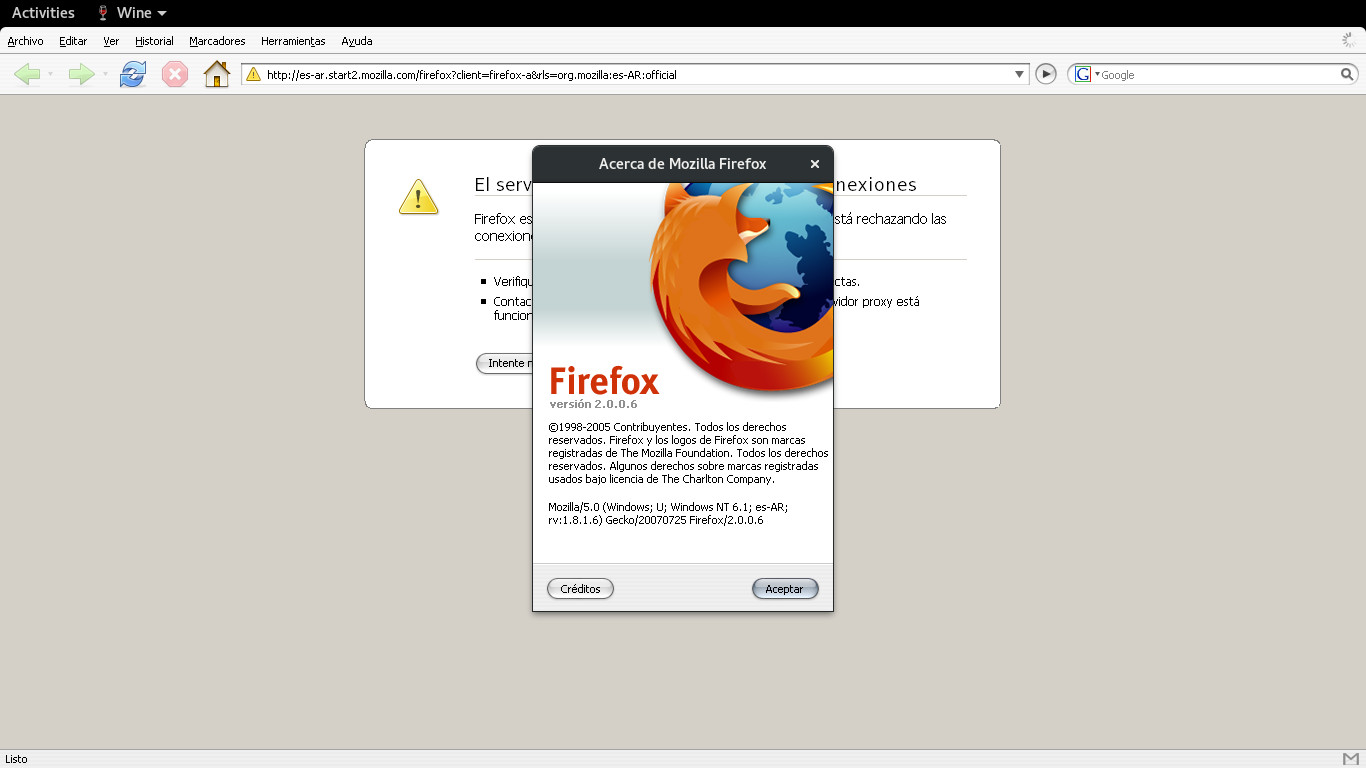Open the Archivo menu
This screenshot has width=1366, height=768.
25,41
